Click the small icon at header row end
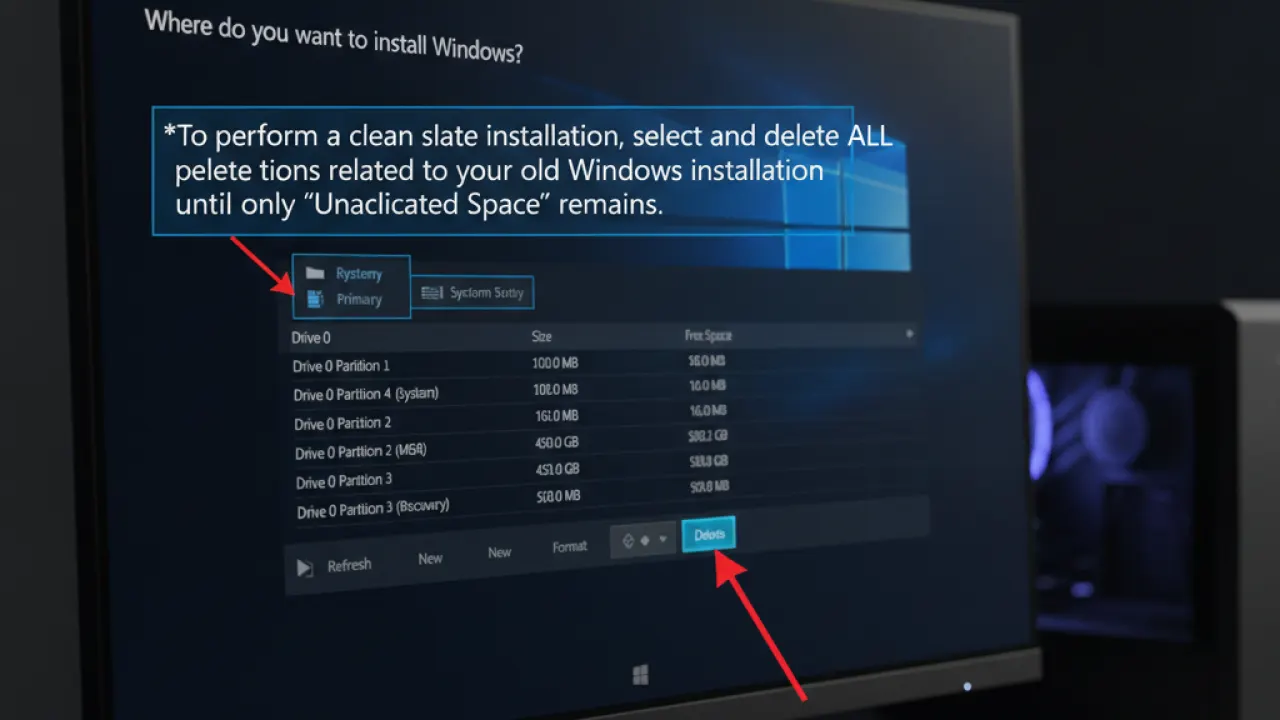This screenshot has width=1280, height=720. [x=909, y=334]
